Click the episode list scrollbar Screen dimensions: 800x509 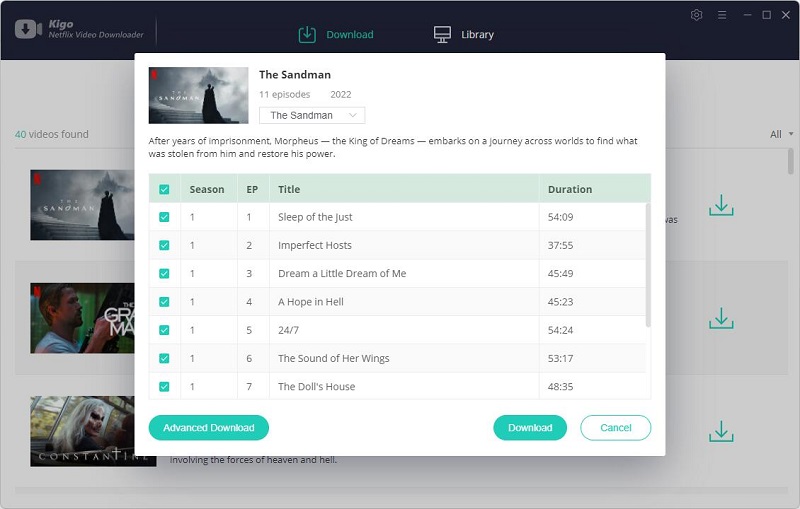pos(648,265)
